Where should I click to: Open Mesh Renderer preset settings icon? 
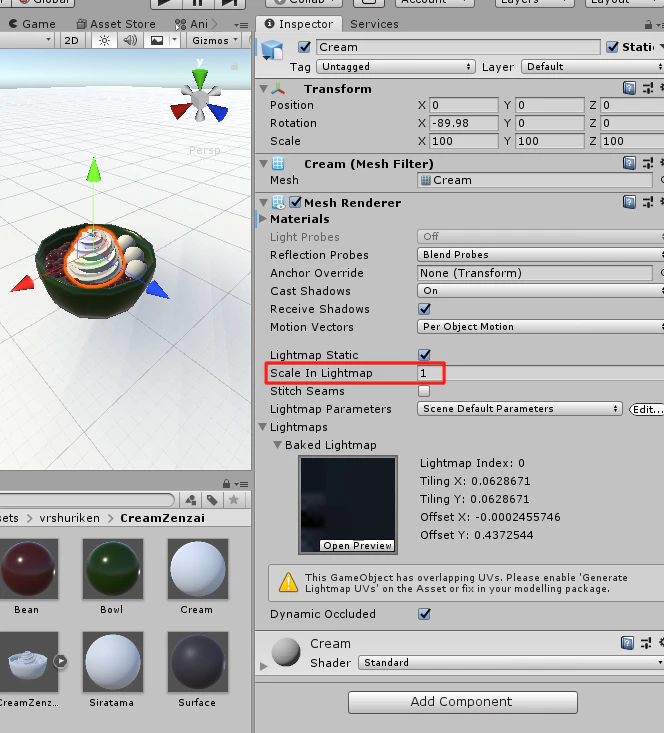point(648,202)
